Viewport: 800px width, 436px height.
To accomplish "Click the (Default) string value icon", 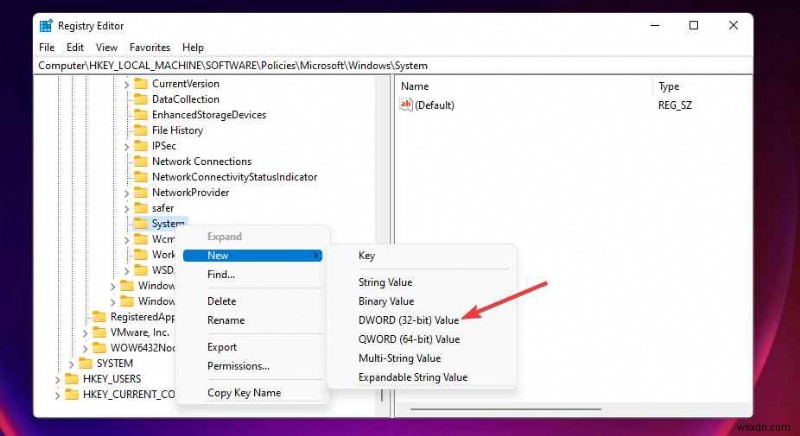I will click(406, 105).
